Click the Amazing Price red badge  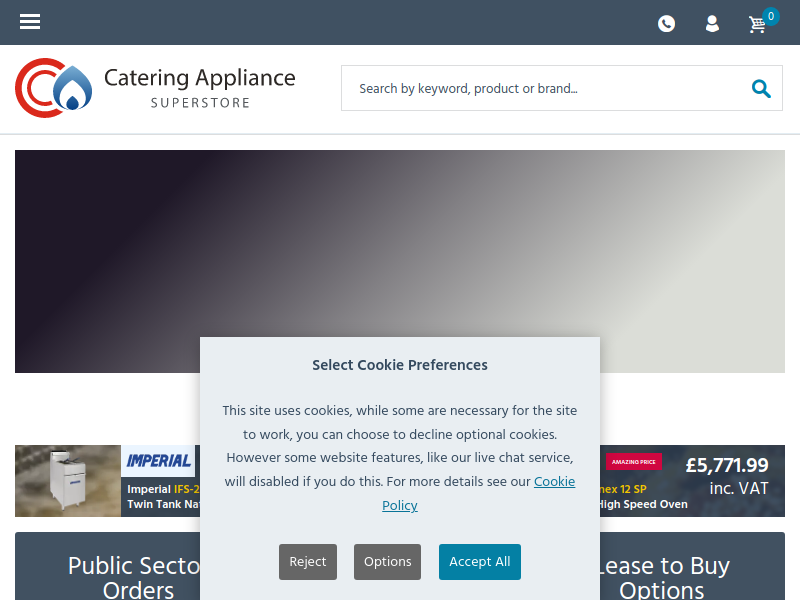click(x=634, y=462)
